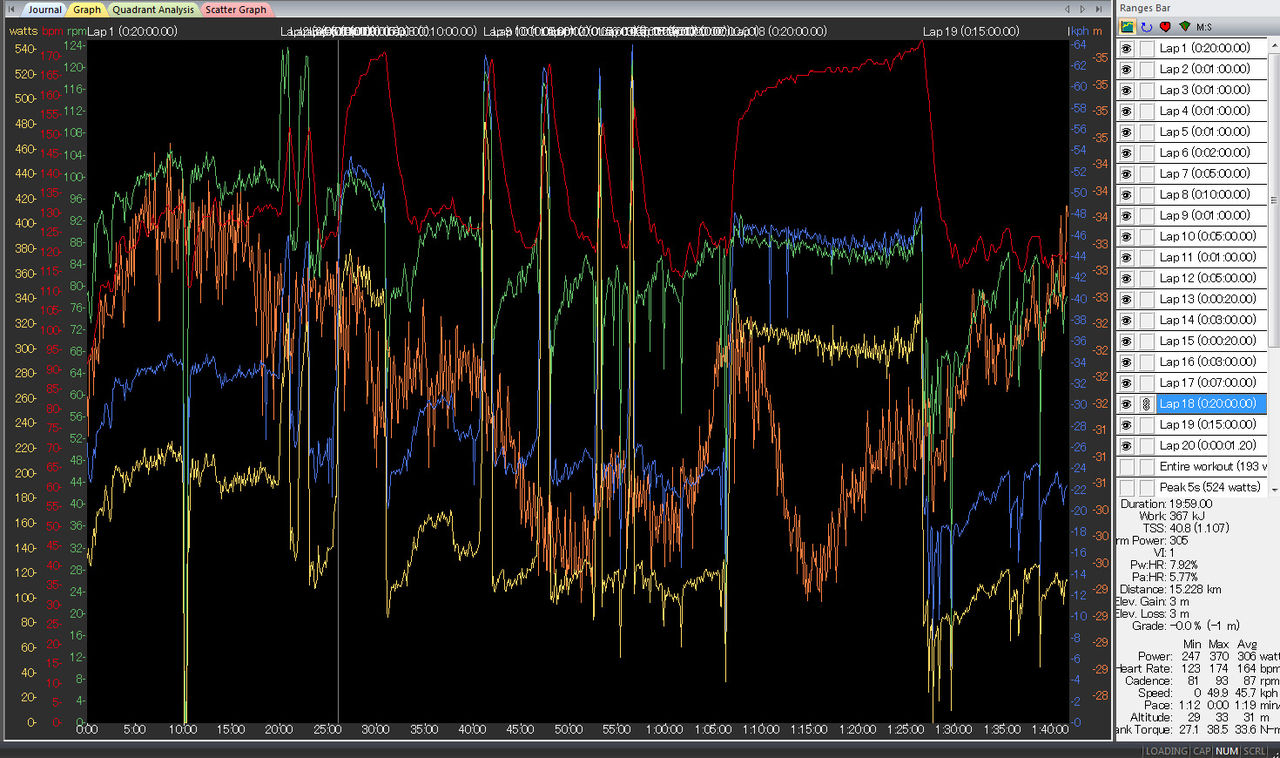
Task: Select the Lap 11 (0:01:00.00) row
Action: click(x=1192, y=257)
